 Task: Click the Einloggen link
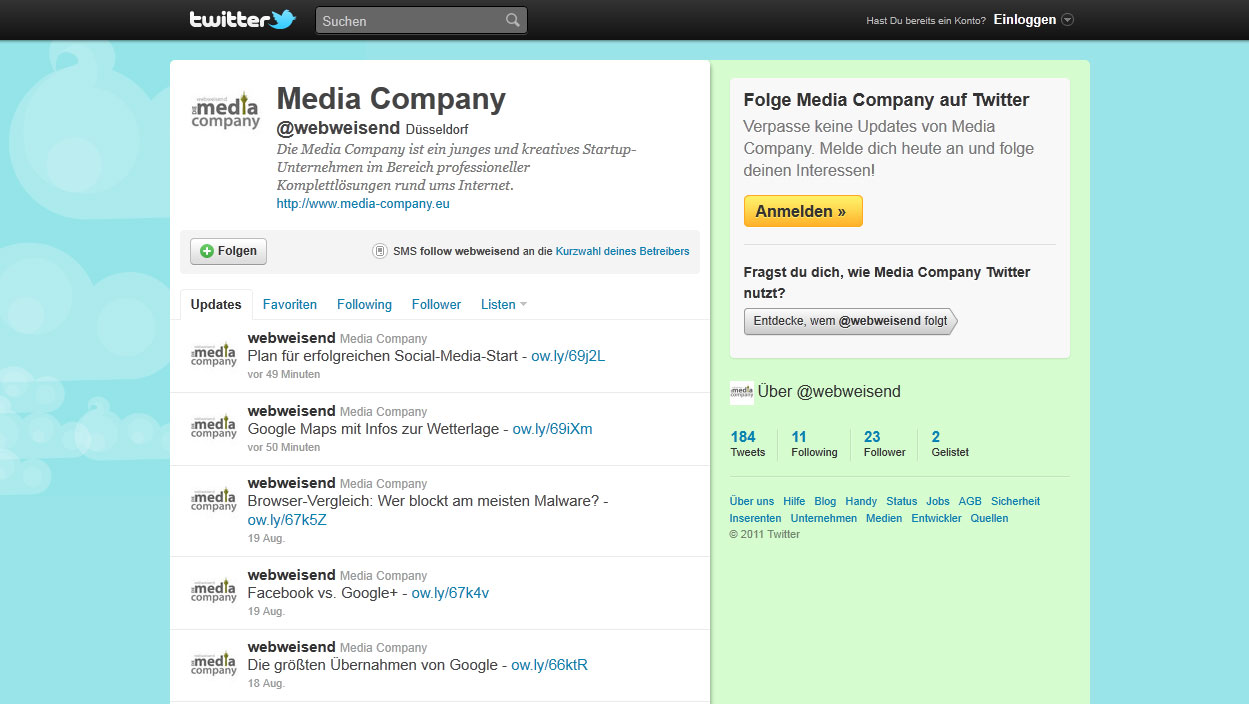pyautogui.click(x=1025, y=20)
